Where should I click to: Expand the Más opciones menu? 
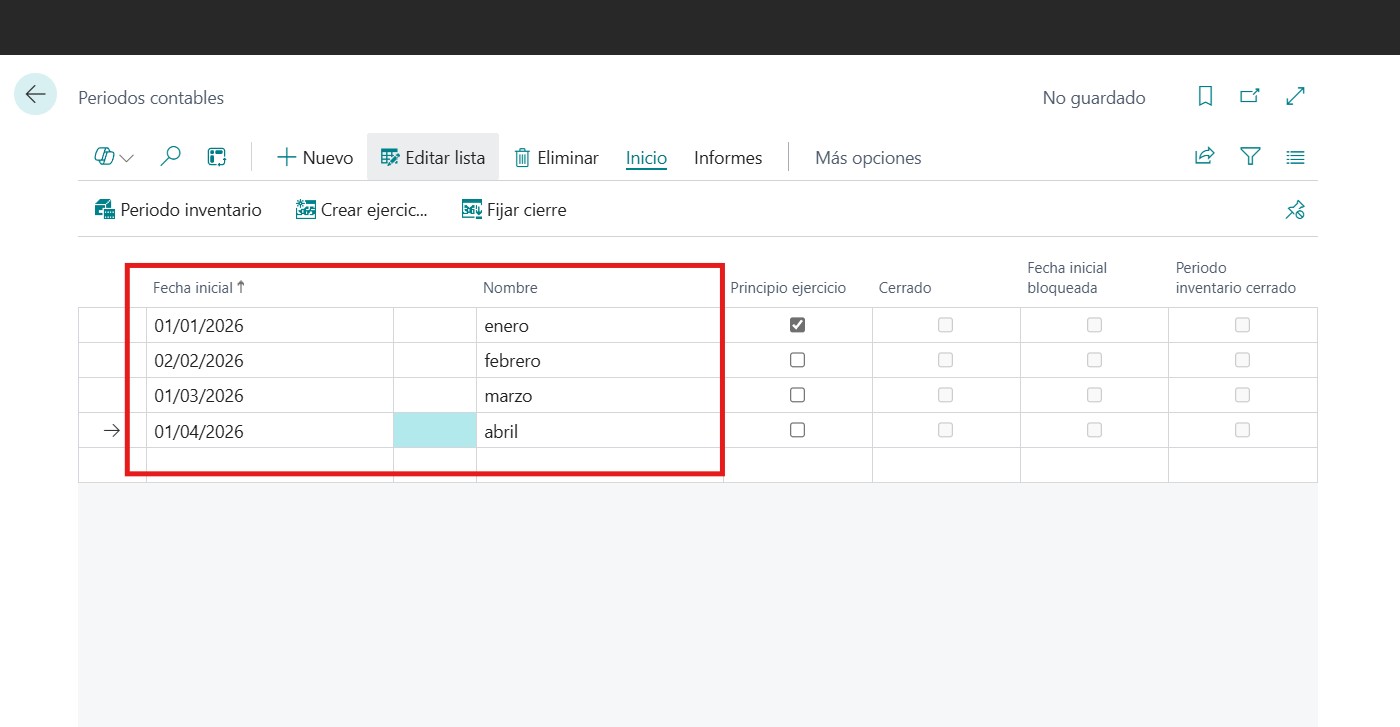coord(867,158)
